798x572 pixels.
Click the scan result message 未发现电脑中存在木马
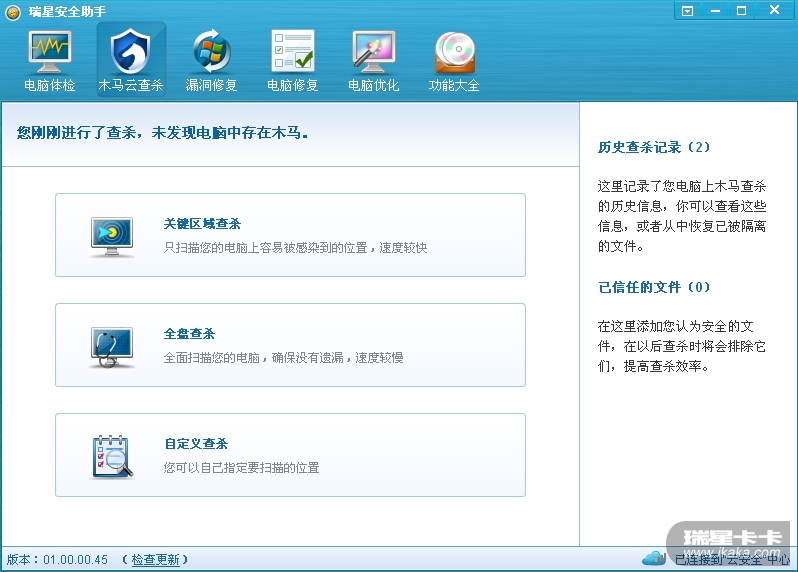(230, 133)
